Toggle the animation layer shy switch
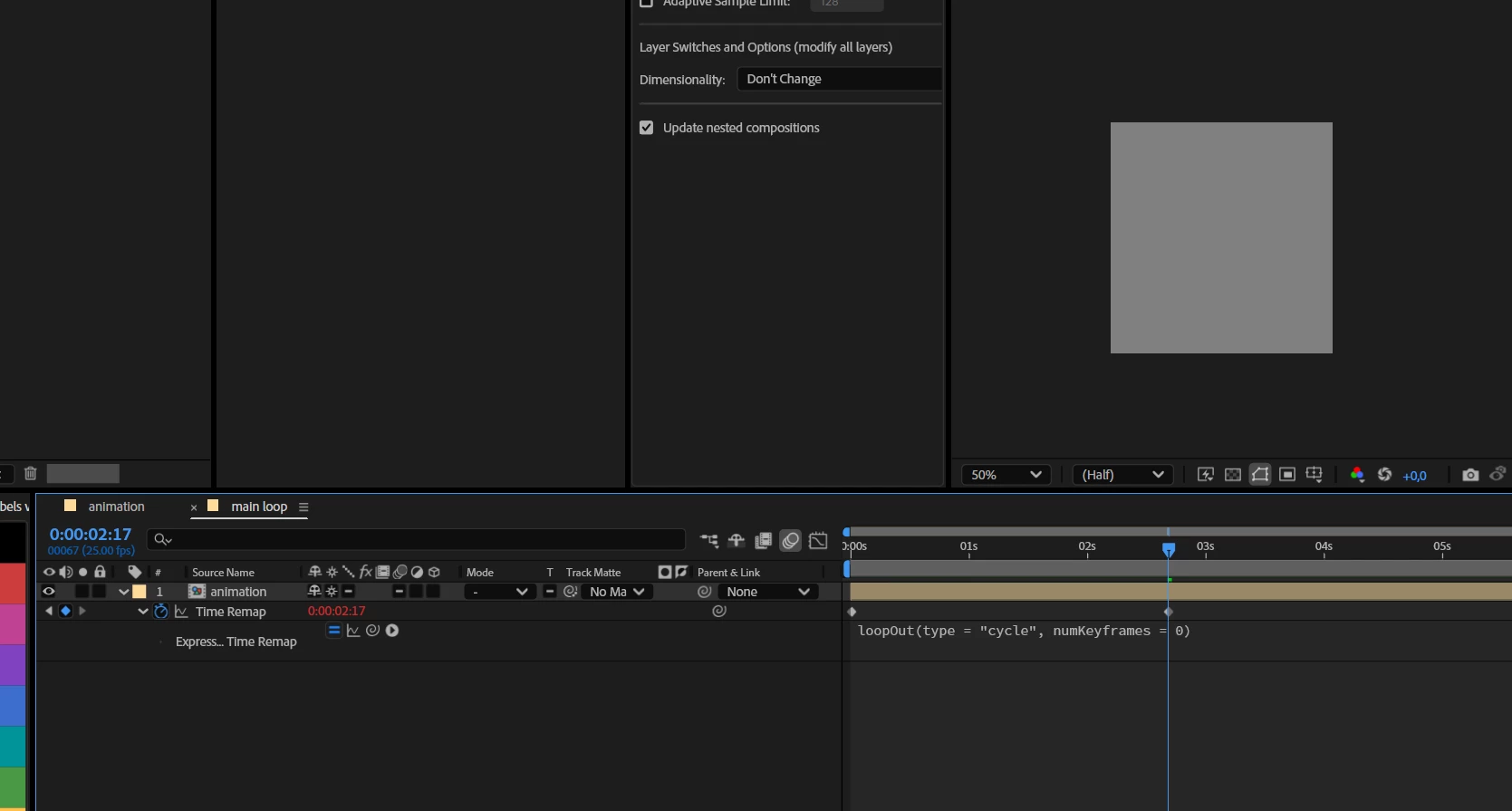 point(314,592)
